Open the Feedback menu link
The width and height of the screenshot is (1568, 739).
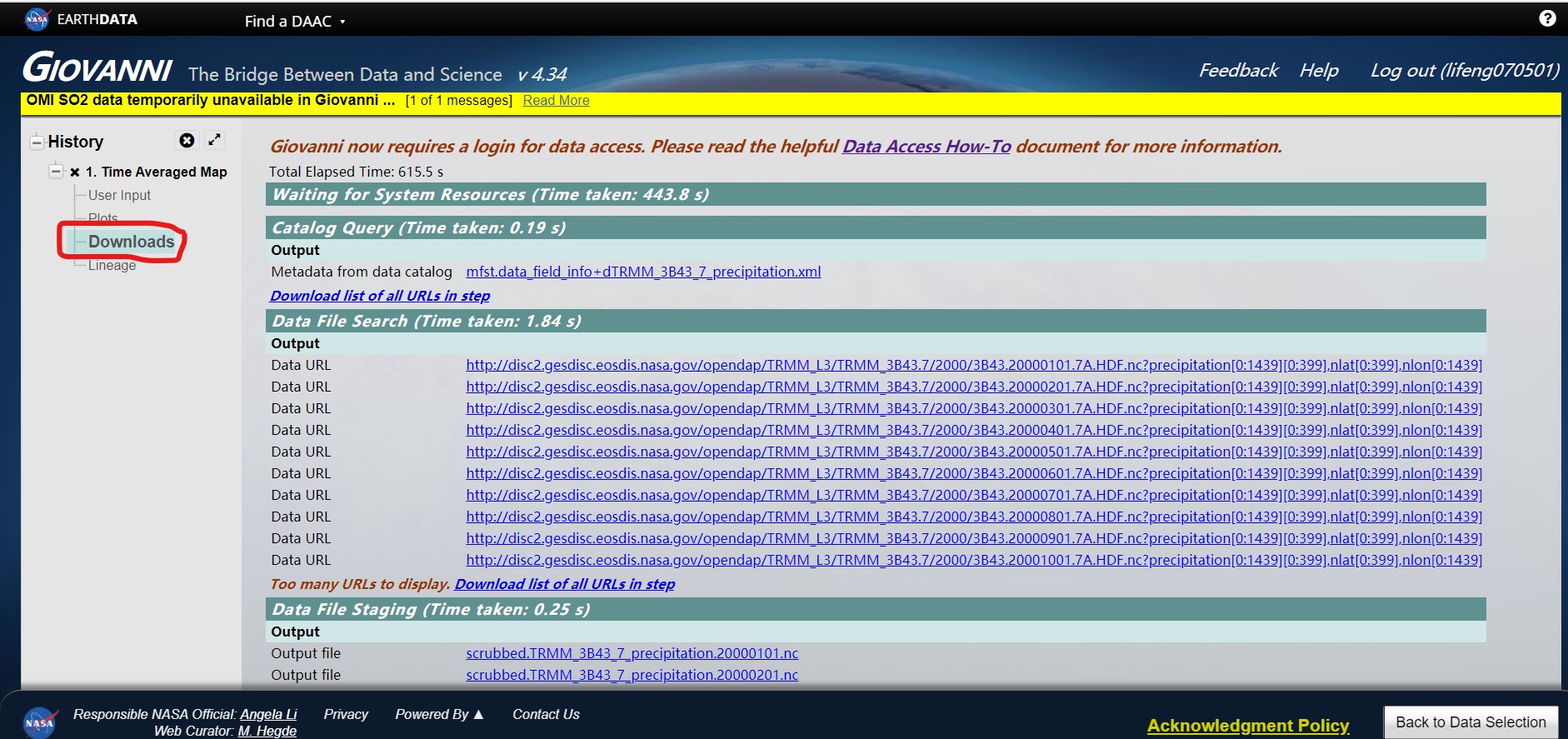click(1238, 71)
